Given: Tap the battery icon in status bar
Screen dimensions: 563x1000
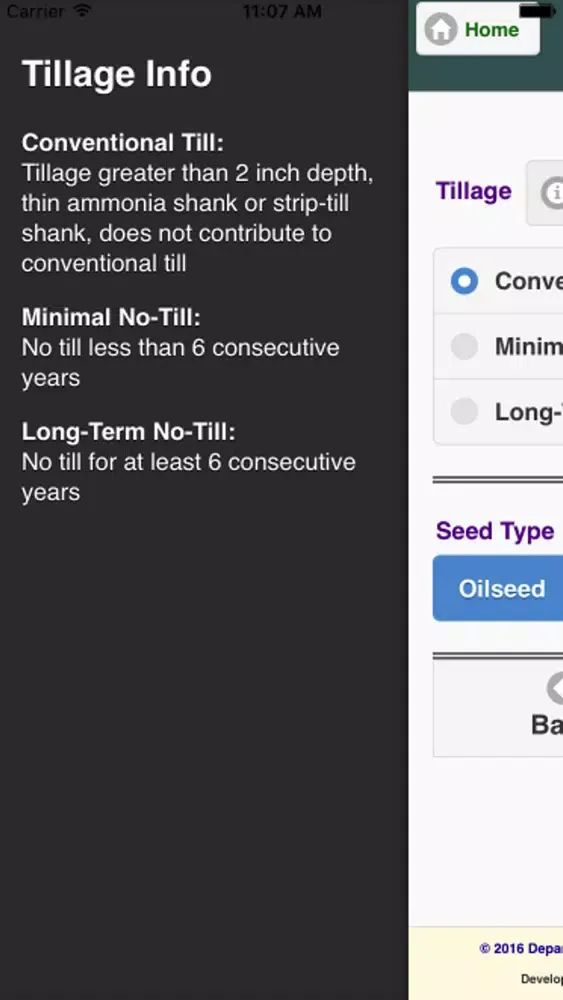Looking at the screenshot, I should (537, 11).
